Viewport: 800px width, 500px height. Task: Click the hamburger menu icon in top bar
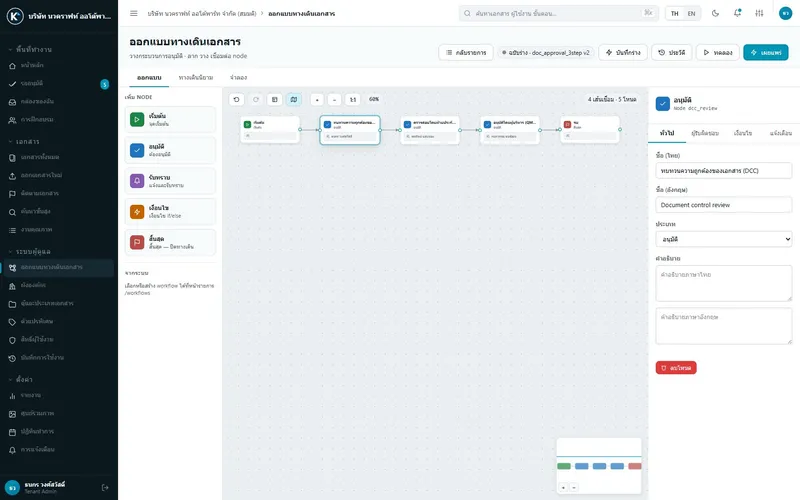click(x=134, y=13)
